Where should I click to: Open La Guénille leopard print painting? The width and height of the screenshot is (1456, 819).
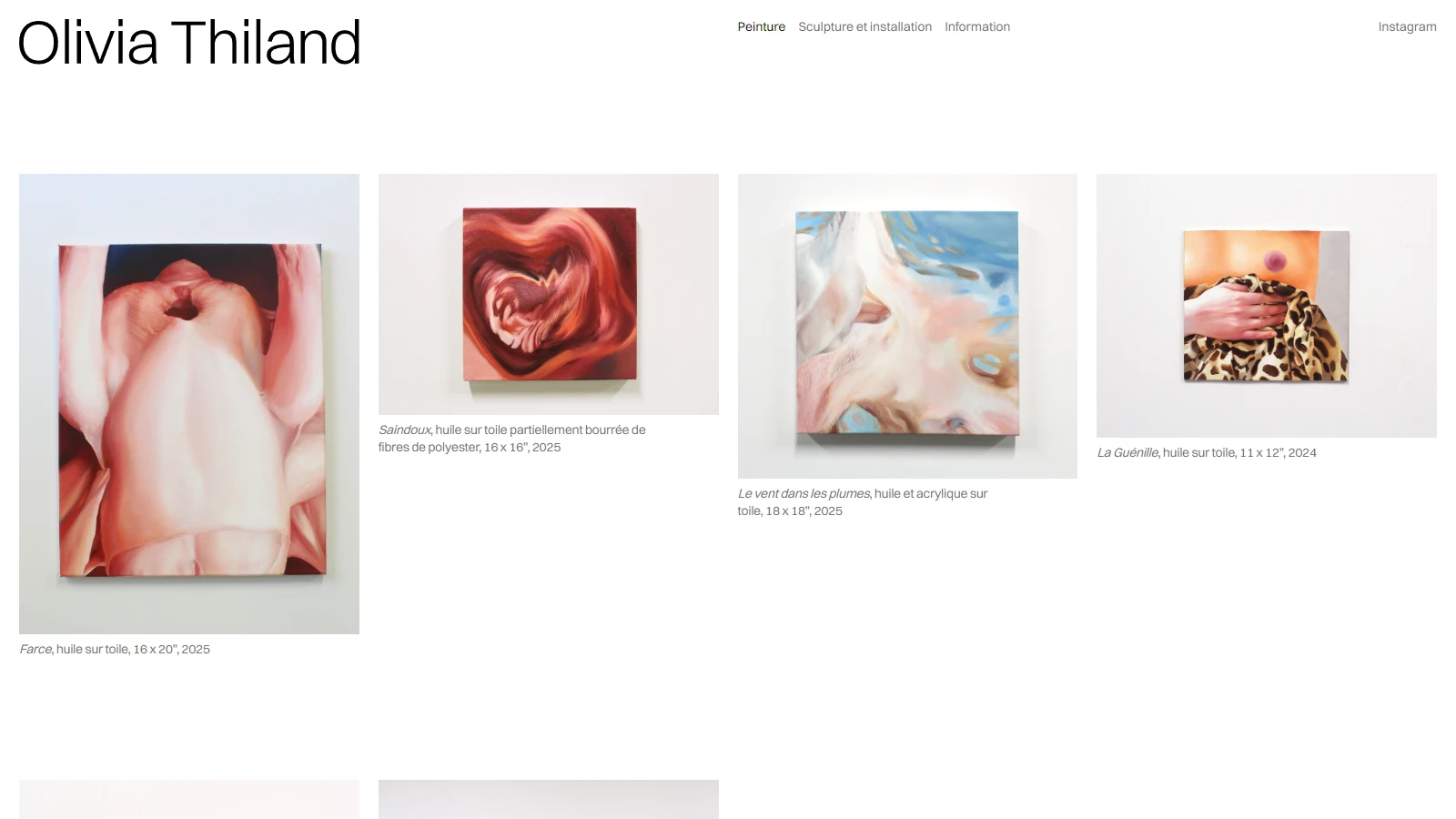click(x=1267, y=306)
